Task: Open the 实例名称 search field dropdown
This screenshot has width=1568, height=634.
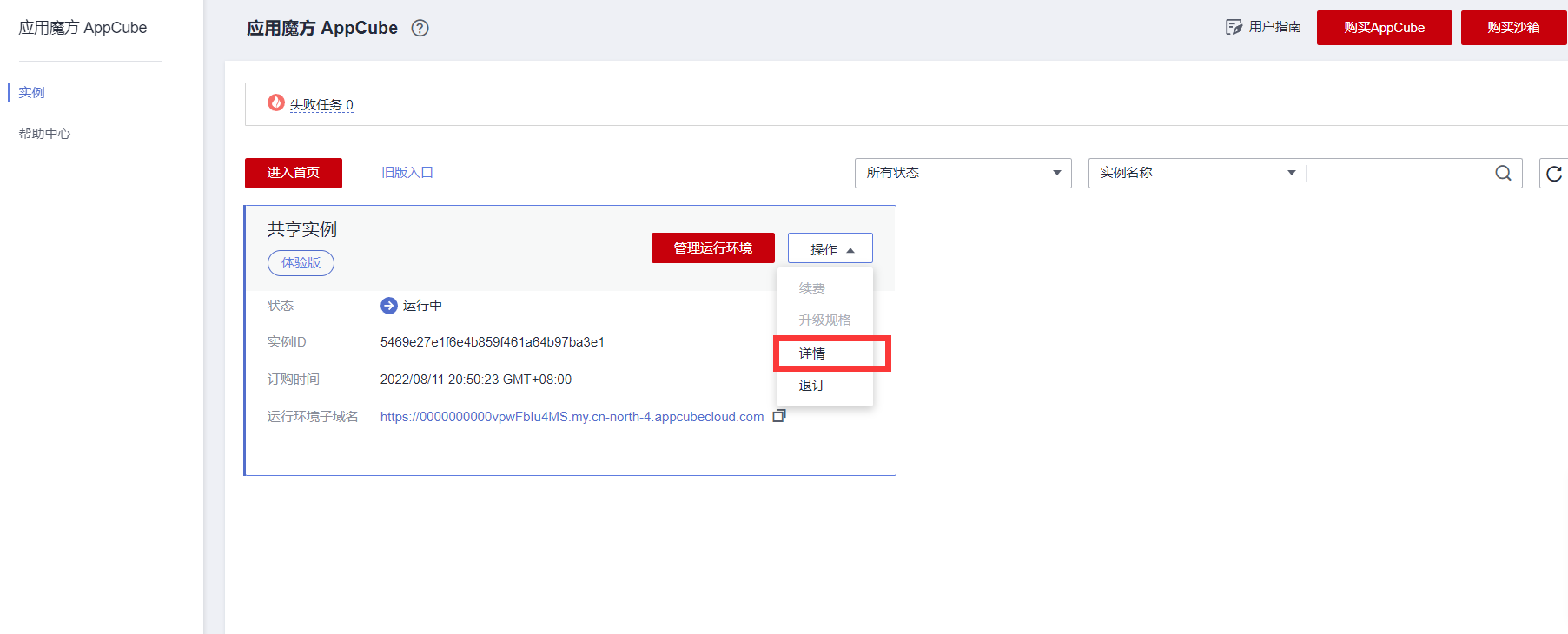Action: [x=1197, y=173]
